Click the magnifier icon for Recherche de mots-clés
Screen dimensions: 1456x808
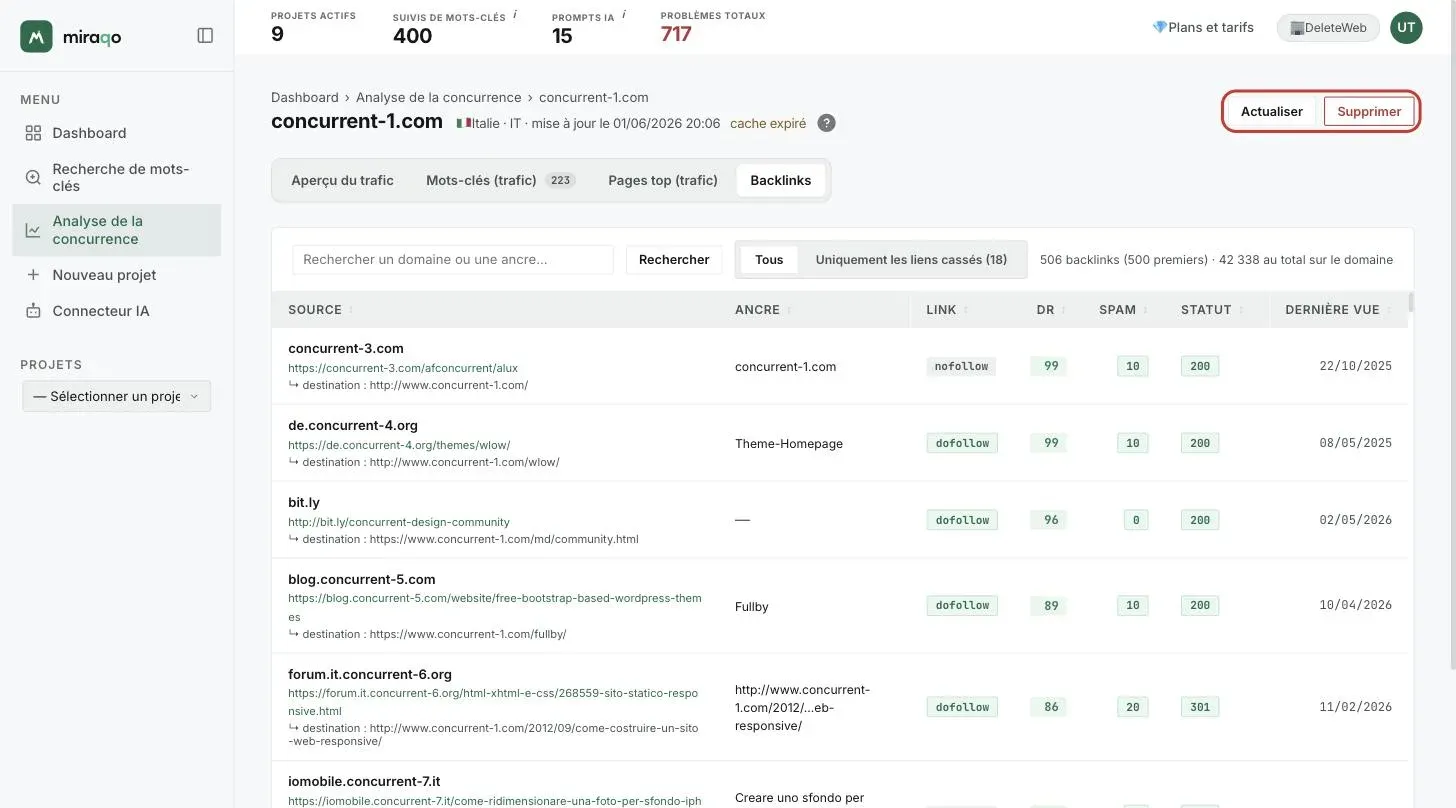[x=33, y=177]
